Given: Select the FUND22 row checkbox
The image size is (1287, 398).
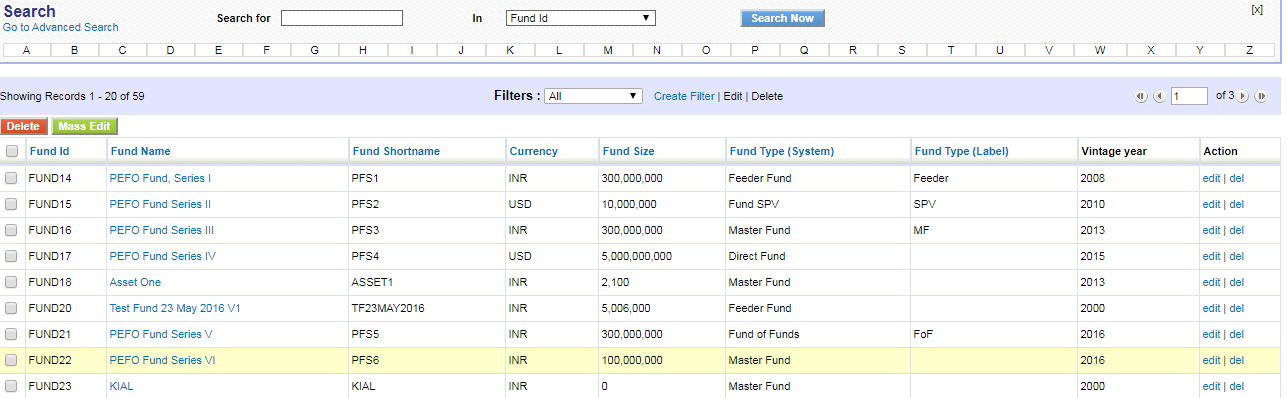Looking at the screenshot, I should [x=12, y=360].
